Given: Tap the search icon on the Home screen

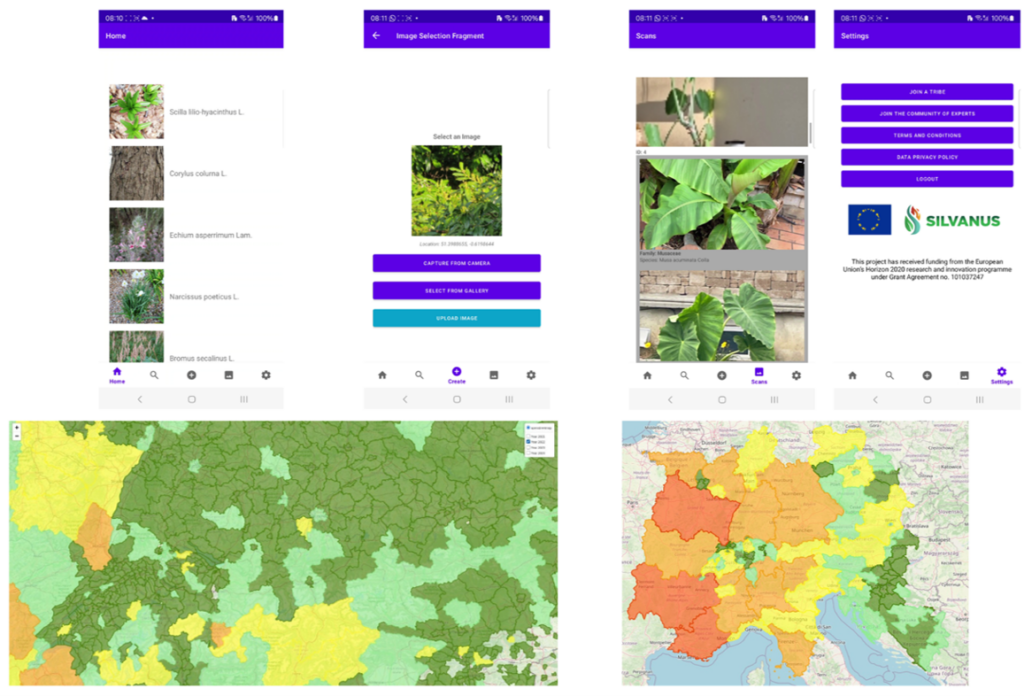Looking at the screenshot, I should click(x=154, y=375).
